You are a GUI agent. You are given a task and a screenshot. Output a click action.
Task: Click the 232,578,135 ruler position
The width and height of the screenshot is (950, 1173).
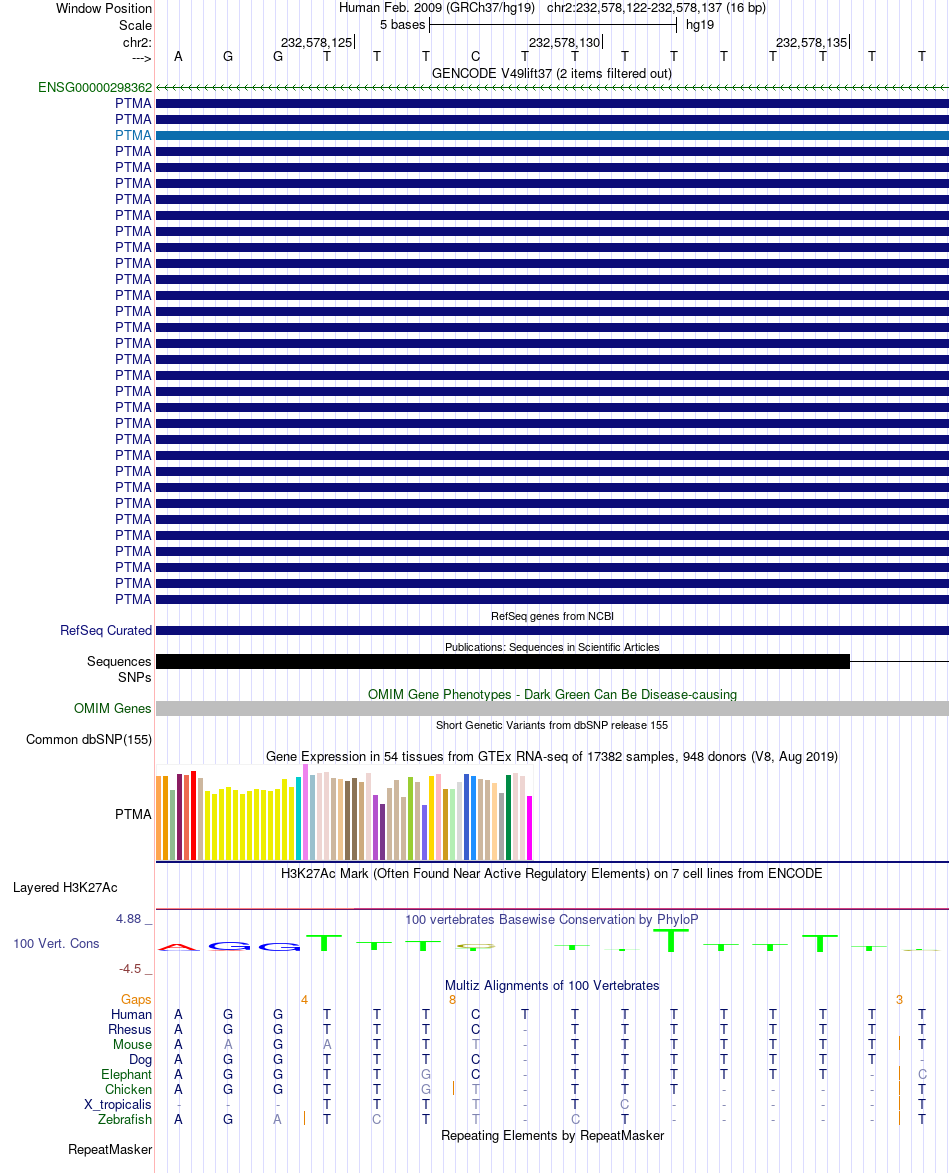pos(812,43)
